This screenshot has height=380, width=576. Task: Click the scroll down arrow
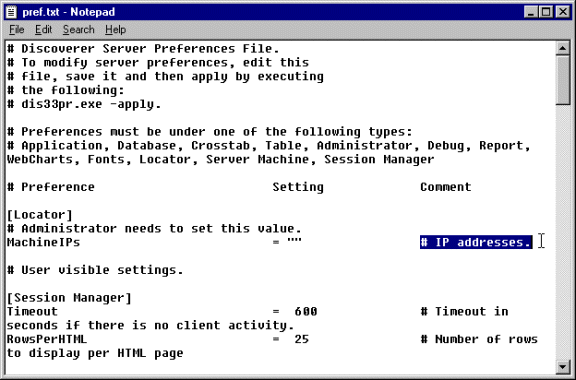[x=563, y=366]
